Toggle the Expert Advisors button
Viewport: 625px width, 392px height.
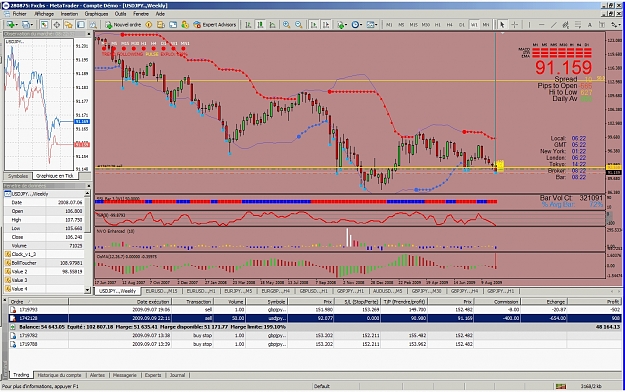215,25
